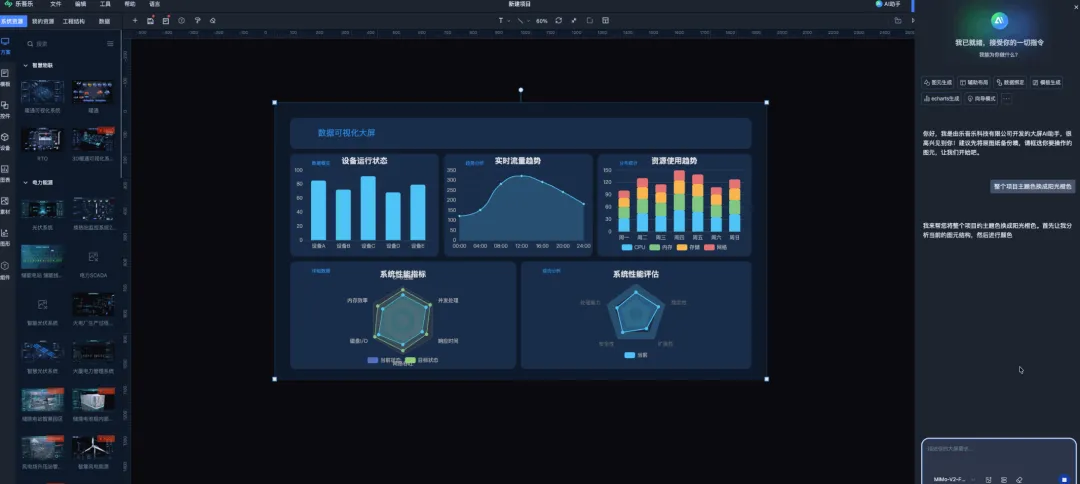This screenshot has height=484, width=1080.
Task: Click the first icon after model selector
Action: pos(988,479)
